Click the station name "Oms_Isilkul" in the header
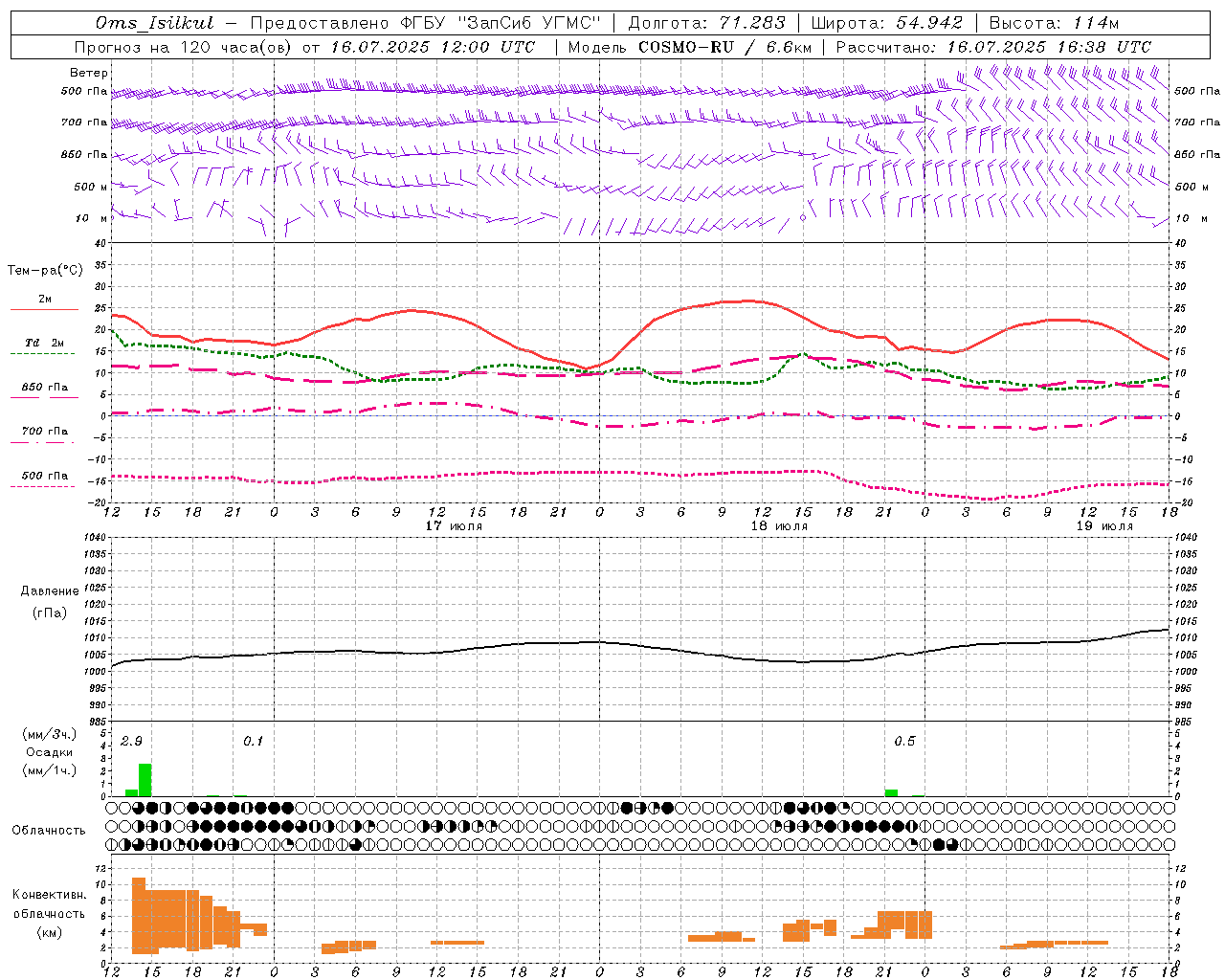1225x980 pixels. coord(155,23)
